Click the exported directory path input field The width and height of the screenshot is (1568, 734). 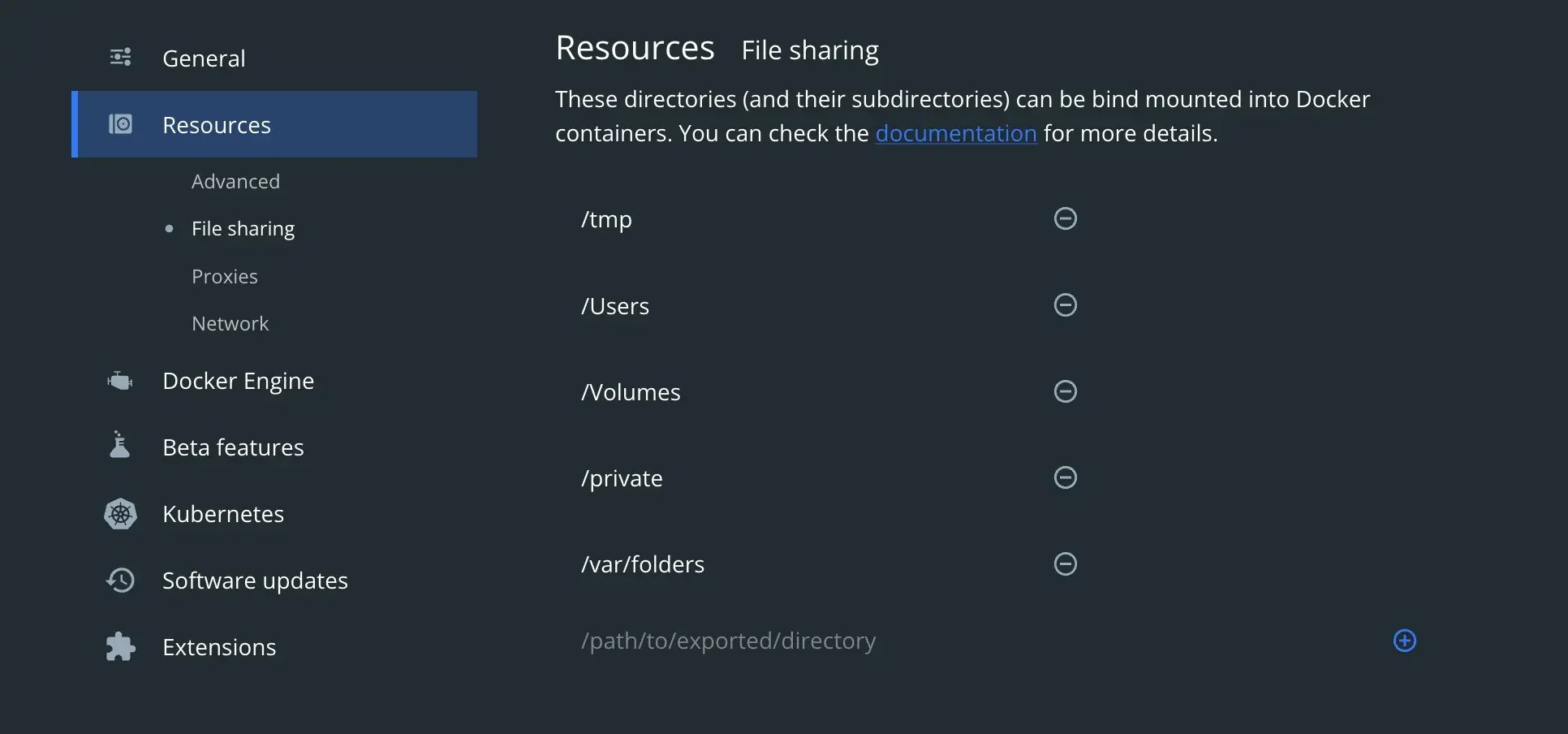pos(812,641)
